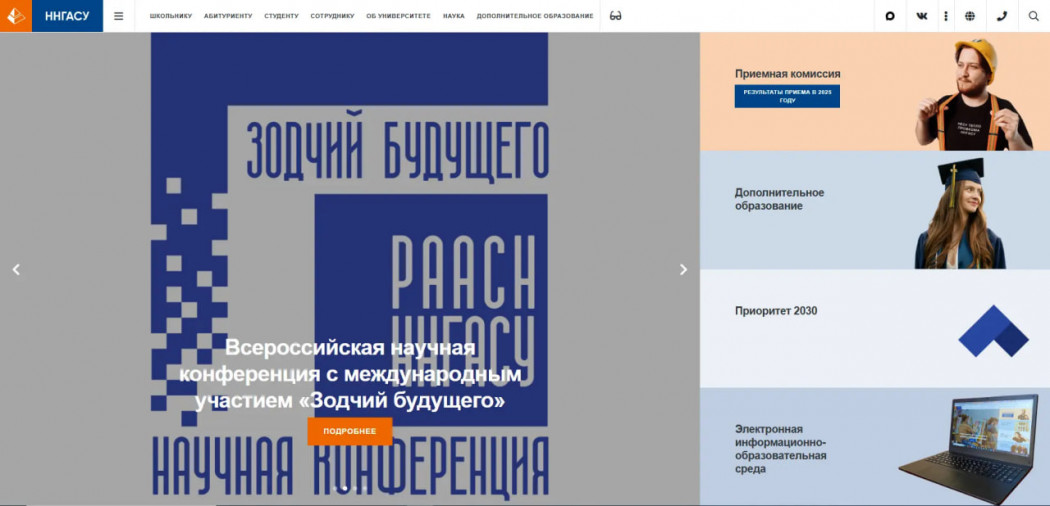1050x506 pixels.
Task: Click the Приоритет 2030 blue diamond logo
Action: click(x=993, y=331)
